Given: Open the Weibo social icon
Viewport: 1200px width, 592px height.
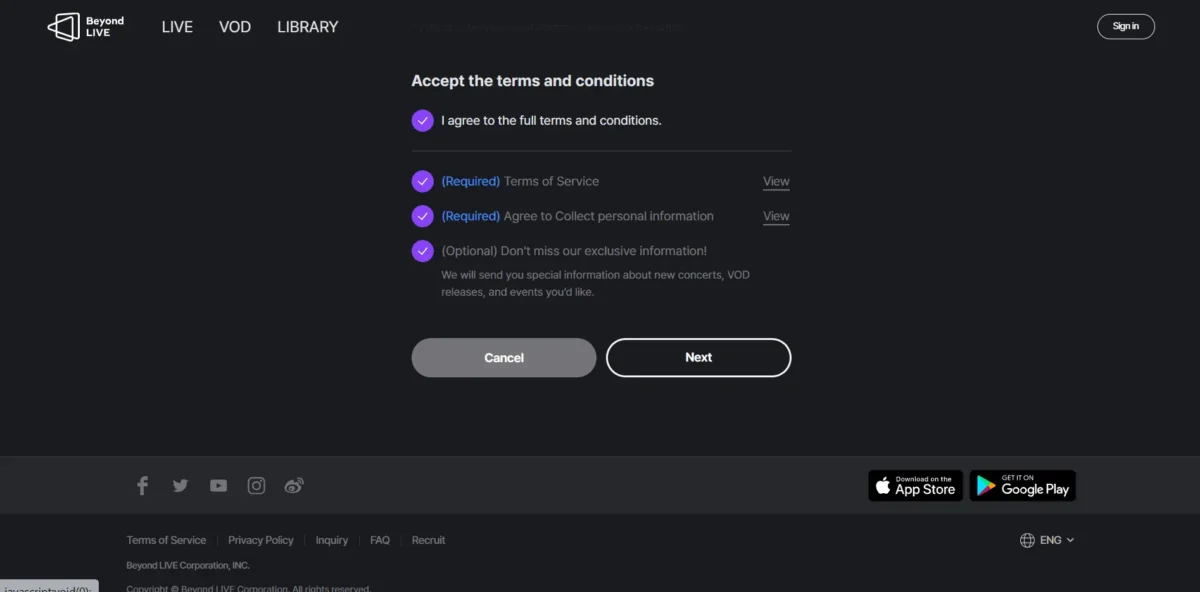Looking at the screenshot, I should (x=294, y=486).
